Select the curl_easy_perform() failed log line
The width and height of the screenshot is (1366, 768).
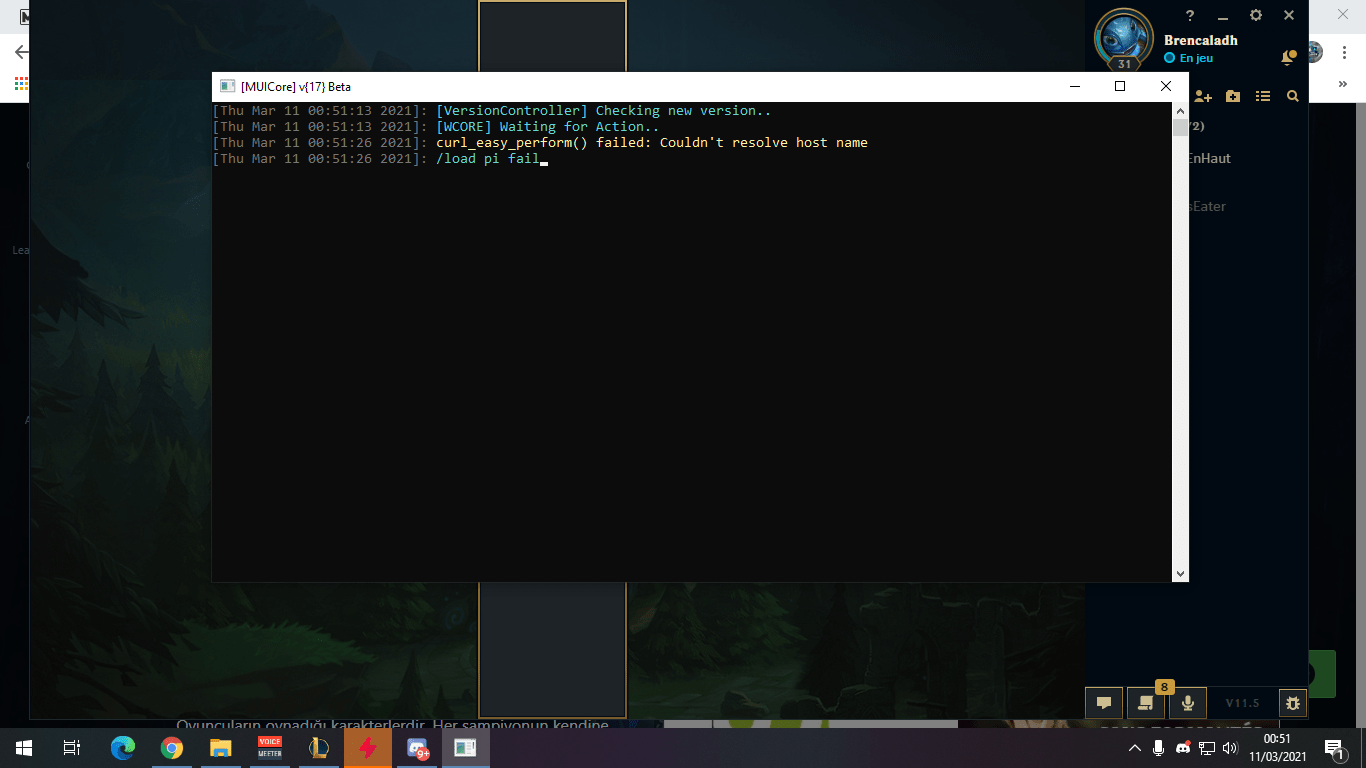tap(652, 143)
